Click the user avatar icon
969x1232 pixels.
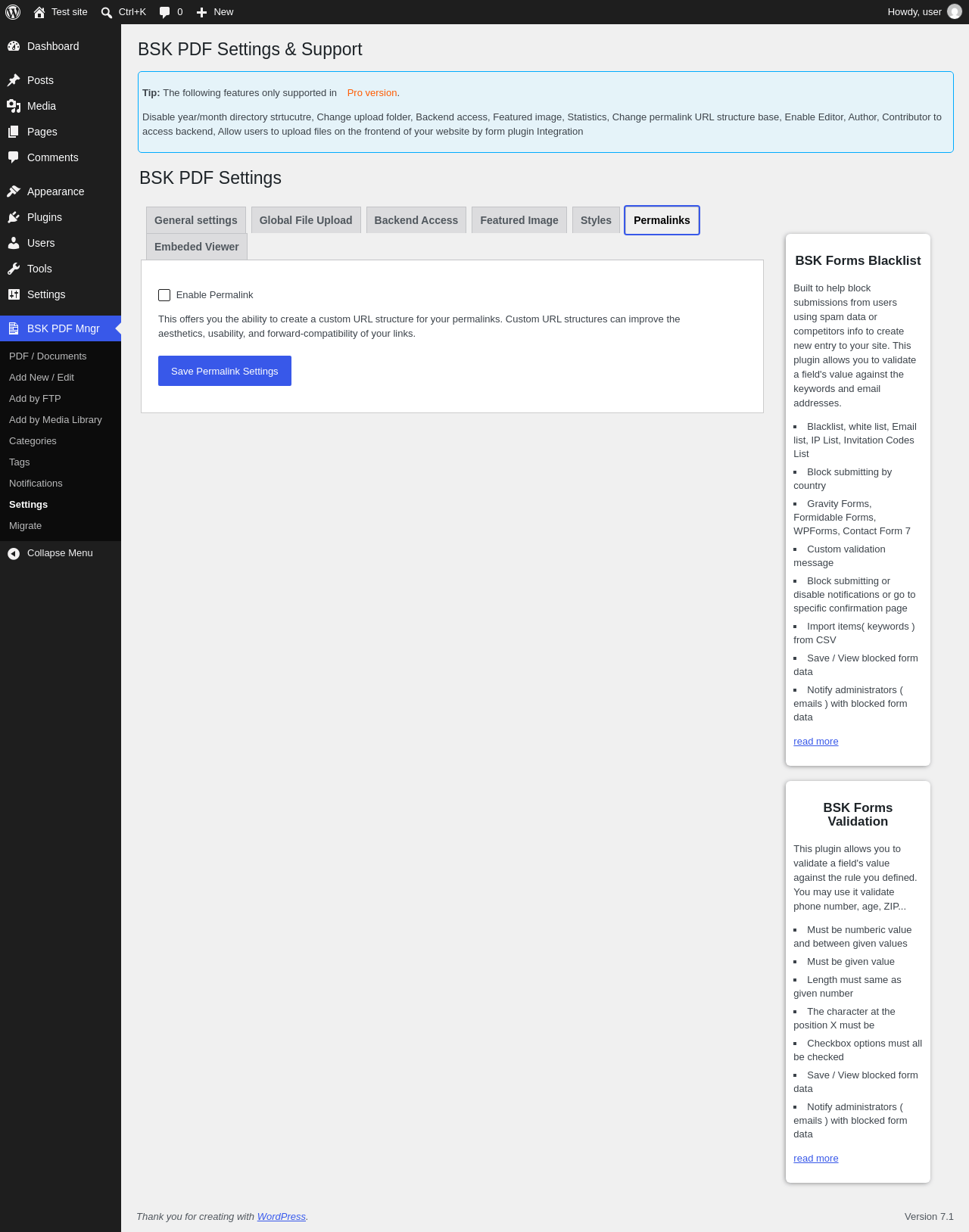click(955, 12)
